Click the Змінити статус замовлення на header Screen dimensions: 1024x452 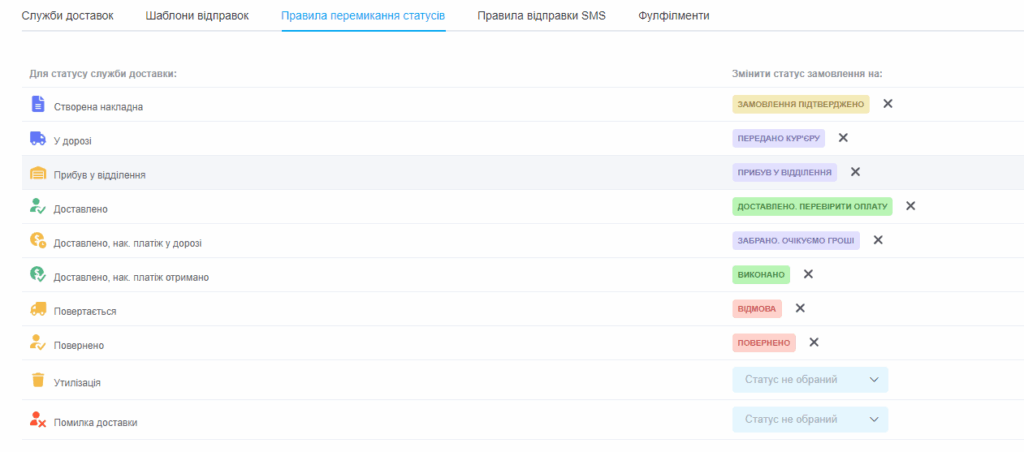click(x=807, y=74)
